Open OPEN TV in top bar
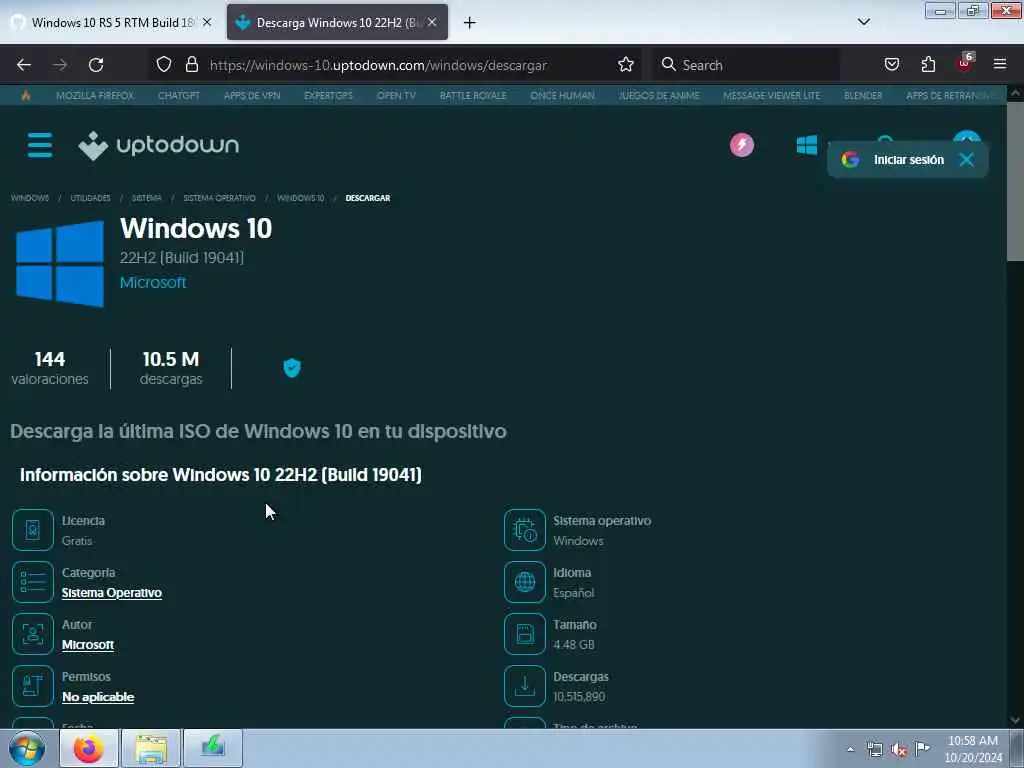1024x768 pixels. tap(396, 95)
